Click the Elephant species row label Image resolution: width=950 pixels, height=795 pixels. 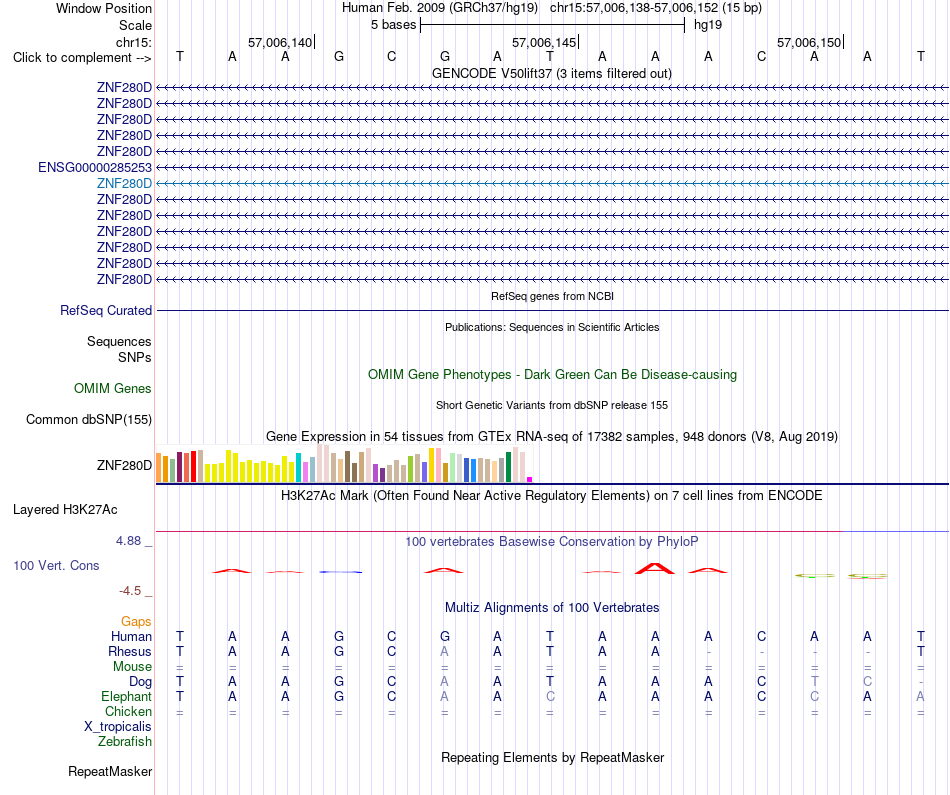126,696
